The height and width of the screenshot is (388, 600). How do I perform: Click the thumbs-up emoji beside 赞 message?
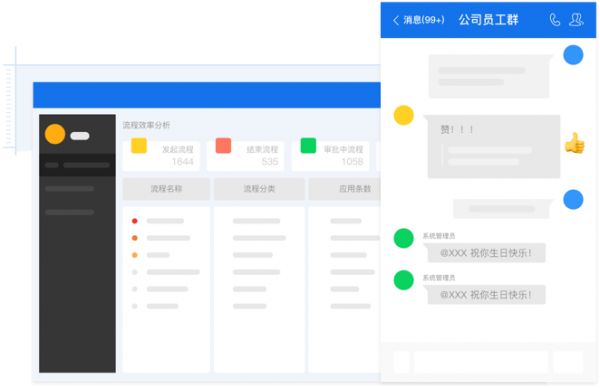click(574, 143)
